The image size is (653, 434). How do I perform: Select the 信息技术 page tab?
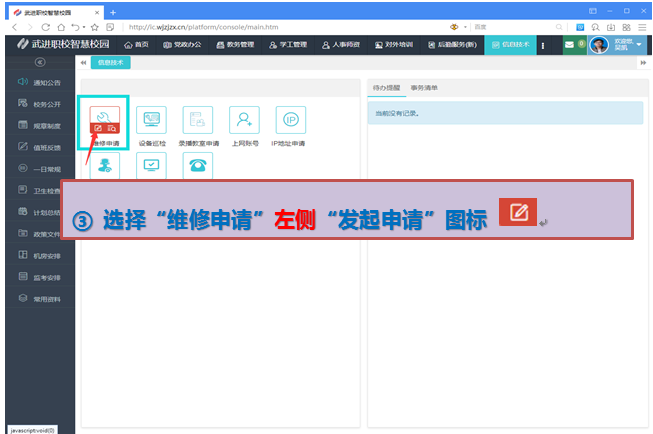coord(110,62)
